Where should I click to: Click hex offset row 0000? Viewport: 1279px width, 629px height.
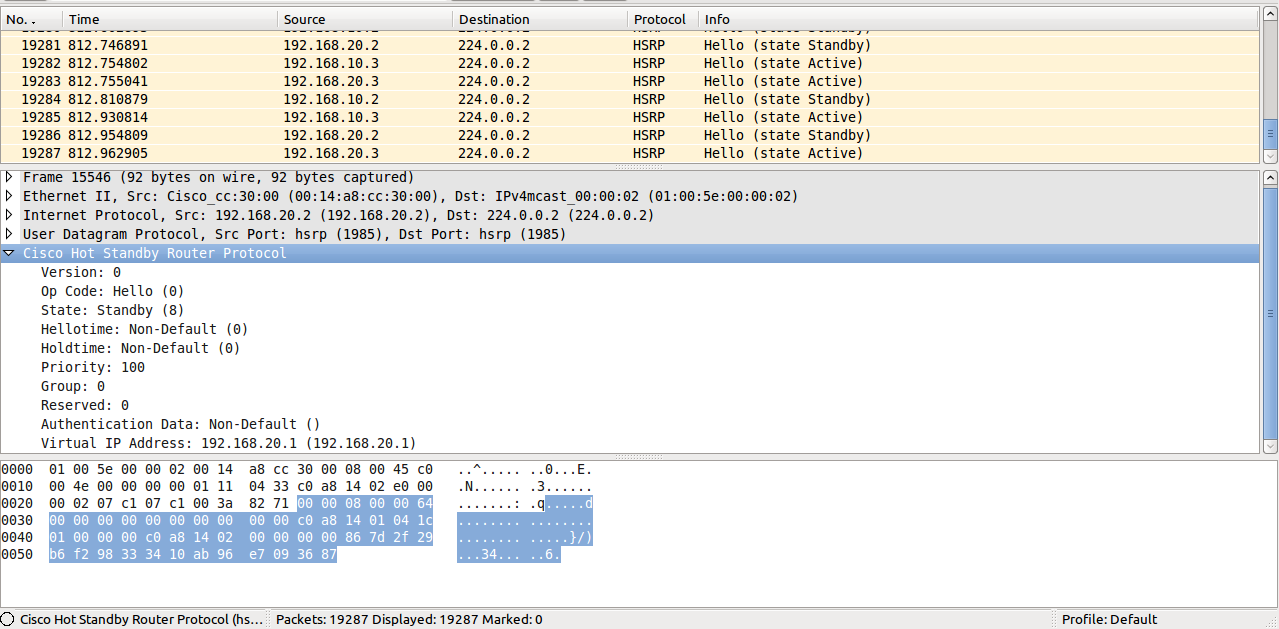point(17,469)
